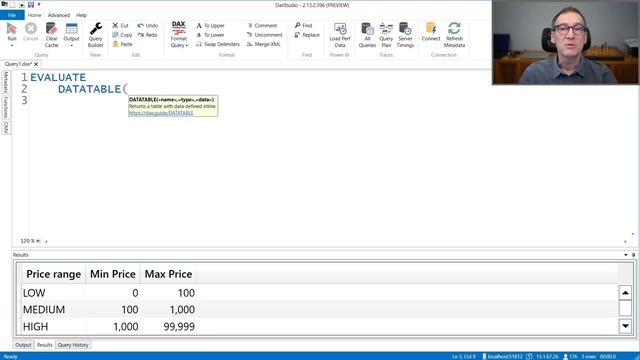Open the File menu
640x360 pixels.
pos(12,15)
